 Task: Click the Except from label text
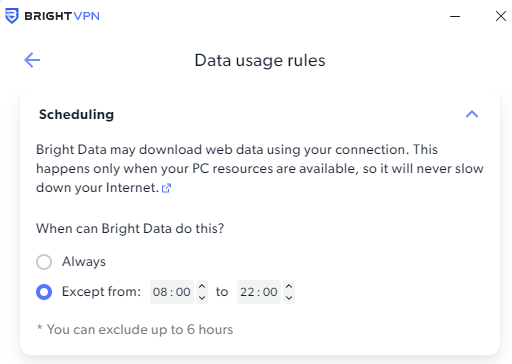click(101, 292)
